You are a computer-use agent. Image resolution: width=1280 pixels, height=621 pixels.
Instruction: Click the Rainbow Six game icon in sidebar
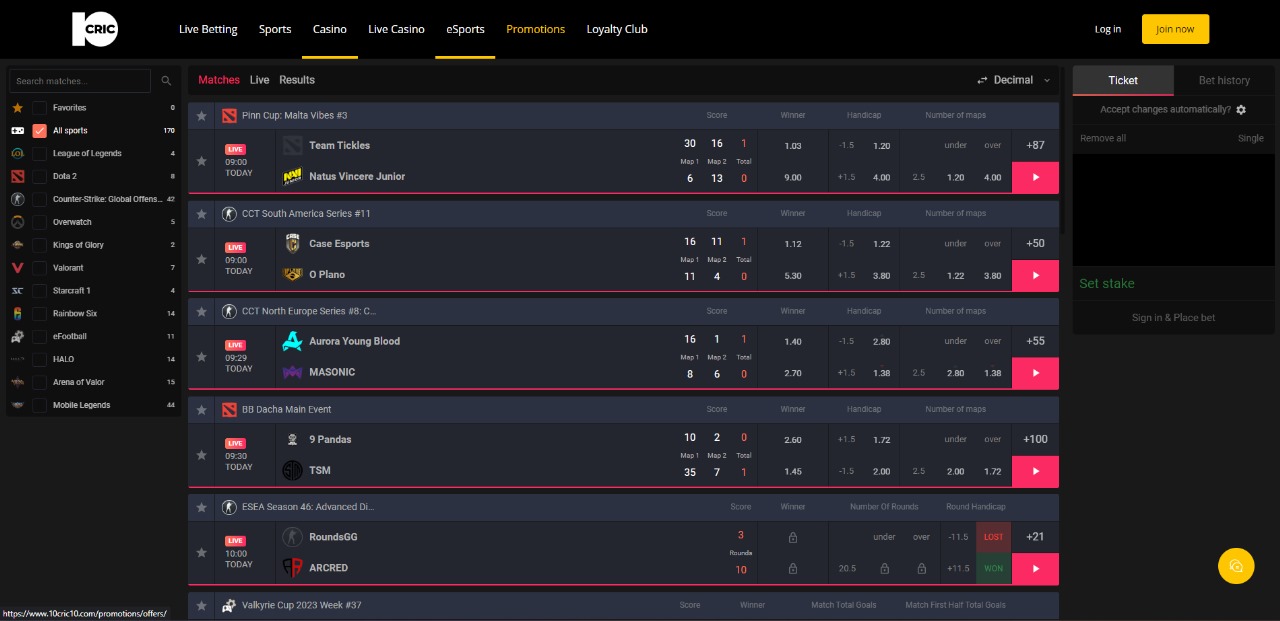coord(17,313)
